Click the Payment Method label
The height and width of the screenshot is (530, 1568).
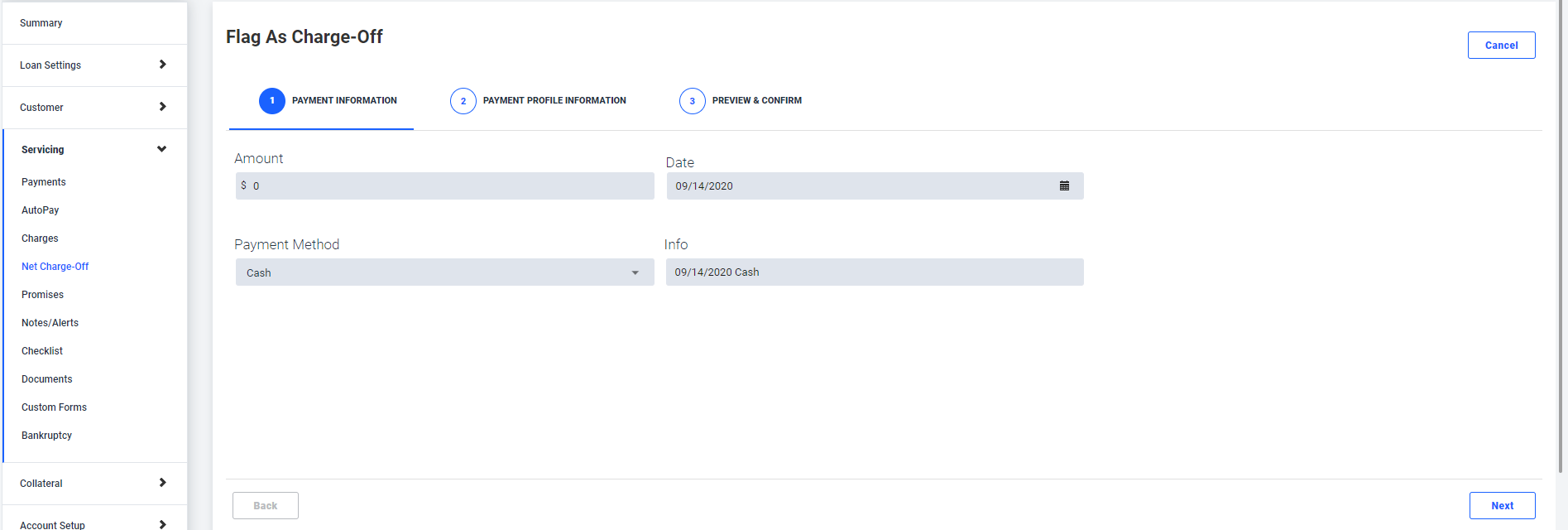click(x=286, y=244)
